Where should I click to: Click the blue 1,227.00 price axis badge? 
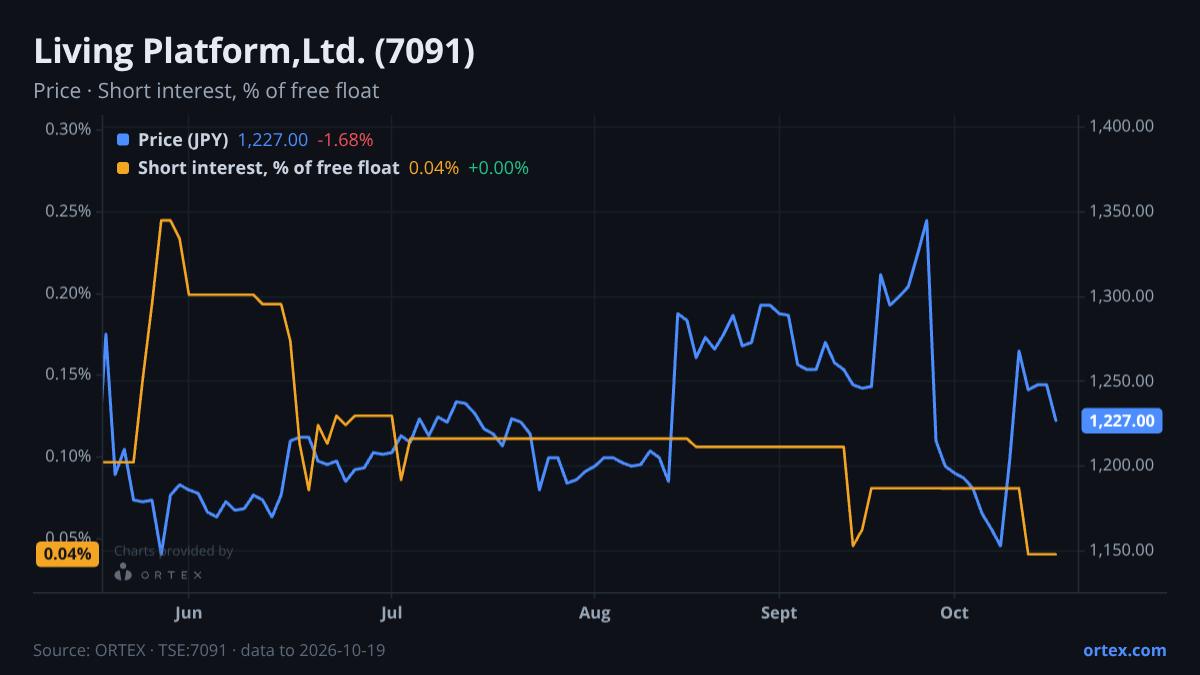click(x=1121, y=421)
